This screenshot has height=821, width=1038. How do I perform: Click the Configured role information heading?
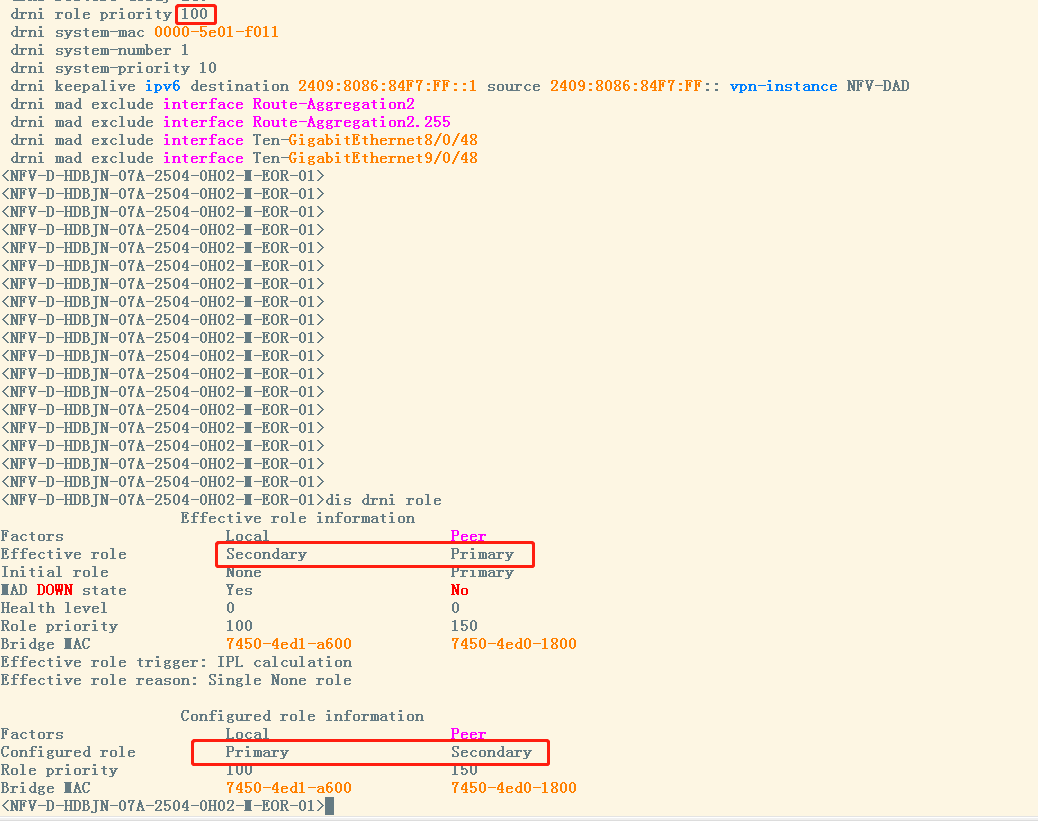click(x=303, y=716)
